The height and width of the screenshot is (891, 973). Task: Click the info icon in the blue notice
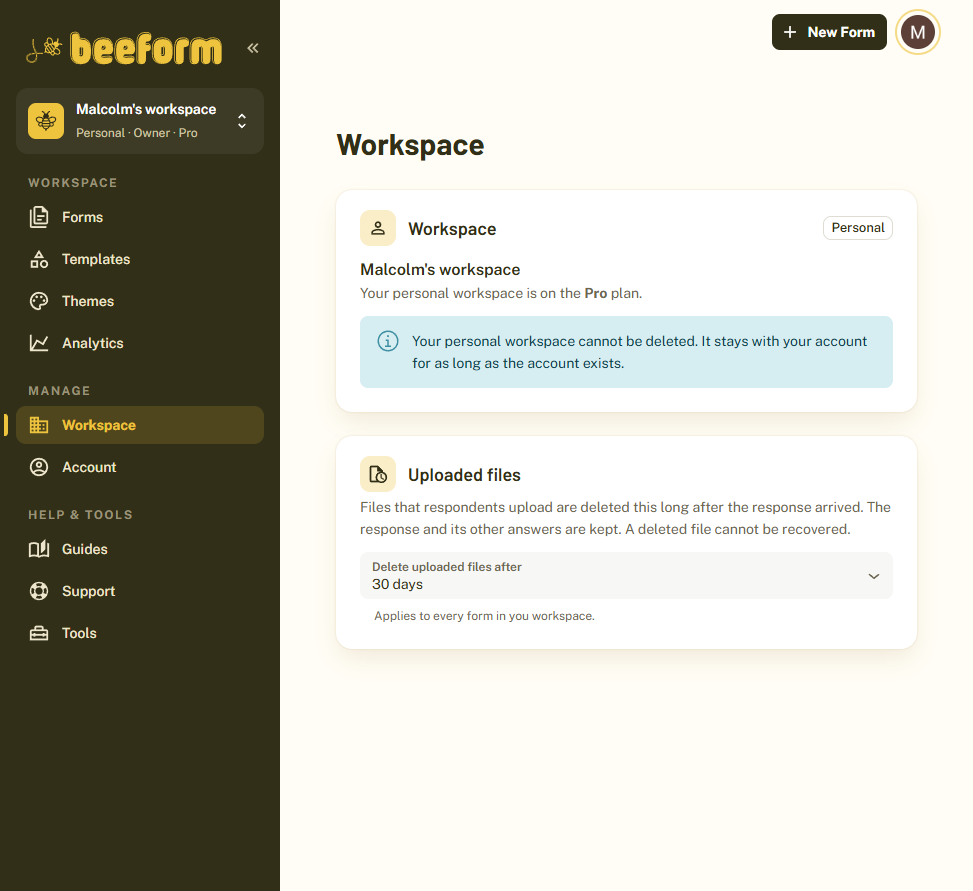point(388,341)
